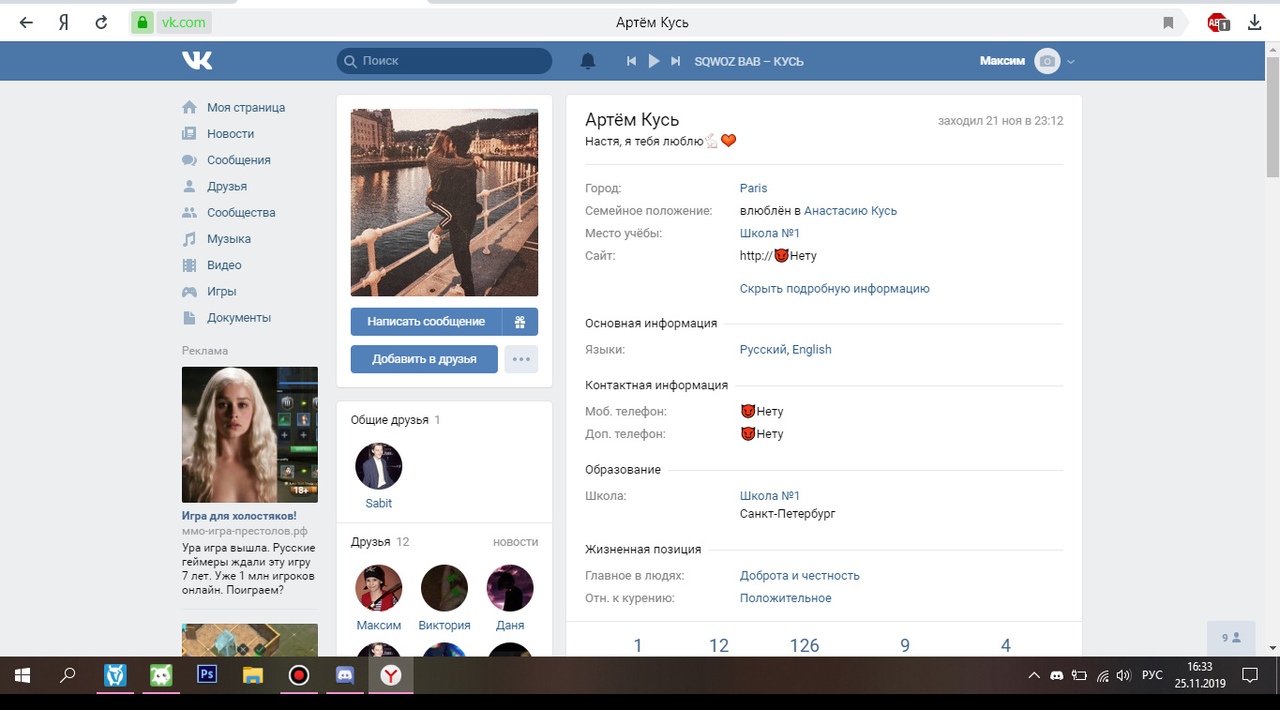Open the notifications bell
This screenshot has height=710, width=1280.
click(x=588, y=61)
